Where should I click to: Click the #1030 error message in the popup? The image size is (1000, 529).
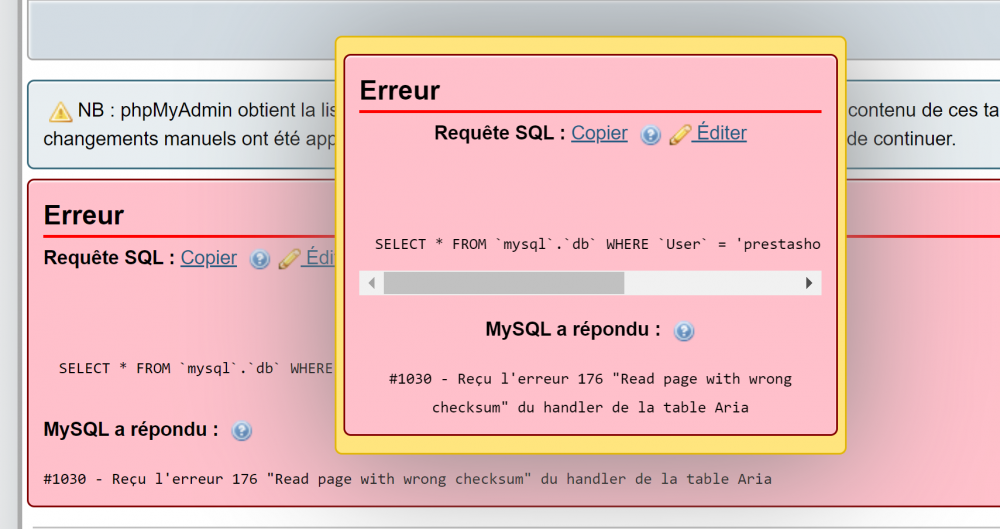[x=590, y=393]
